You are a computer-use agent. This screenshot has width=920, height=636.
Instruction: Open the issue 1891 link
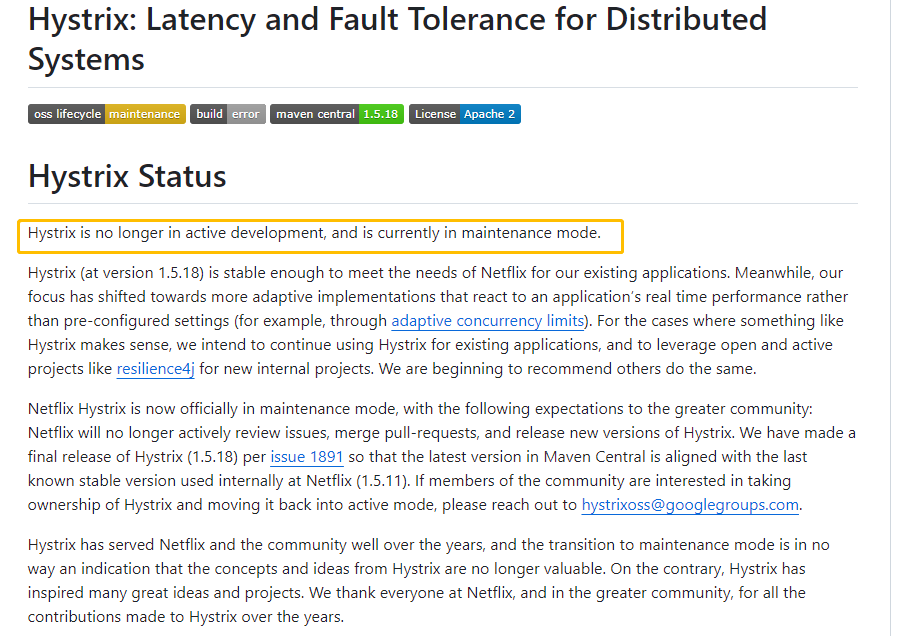point(307,457)
